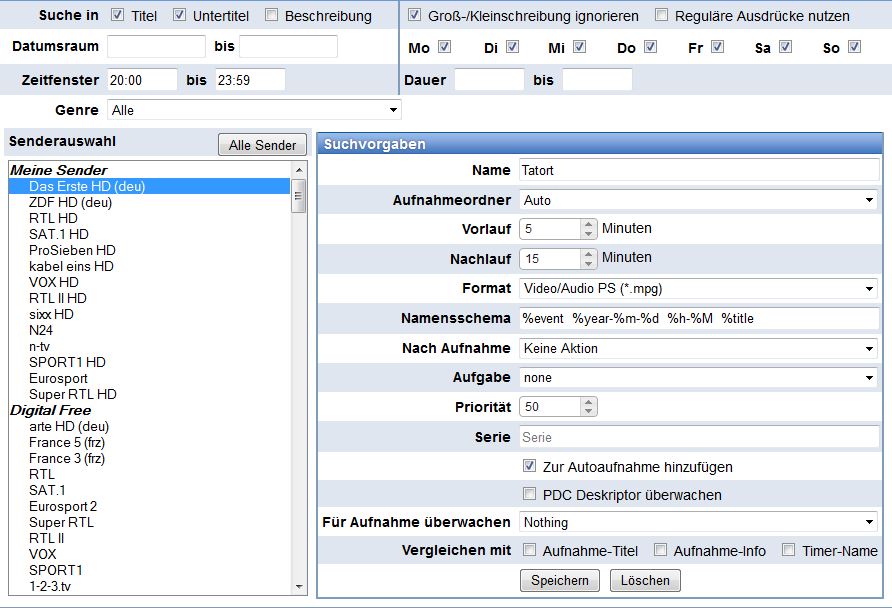Image resolution: width=892 pixels, height=608 pixels.
Task: Open Für Aufnahme überwachen dropdown
Action: [x=698, y=522]
